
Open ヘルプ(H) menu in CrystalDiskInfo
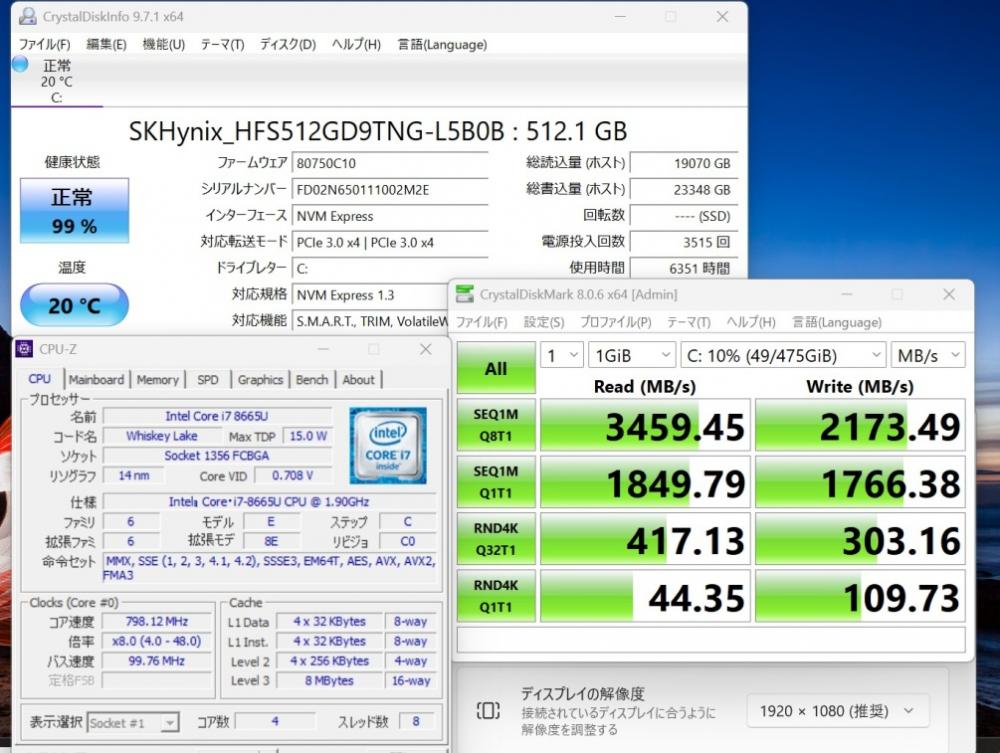[x=356, y=44]
